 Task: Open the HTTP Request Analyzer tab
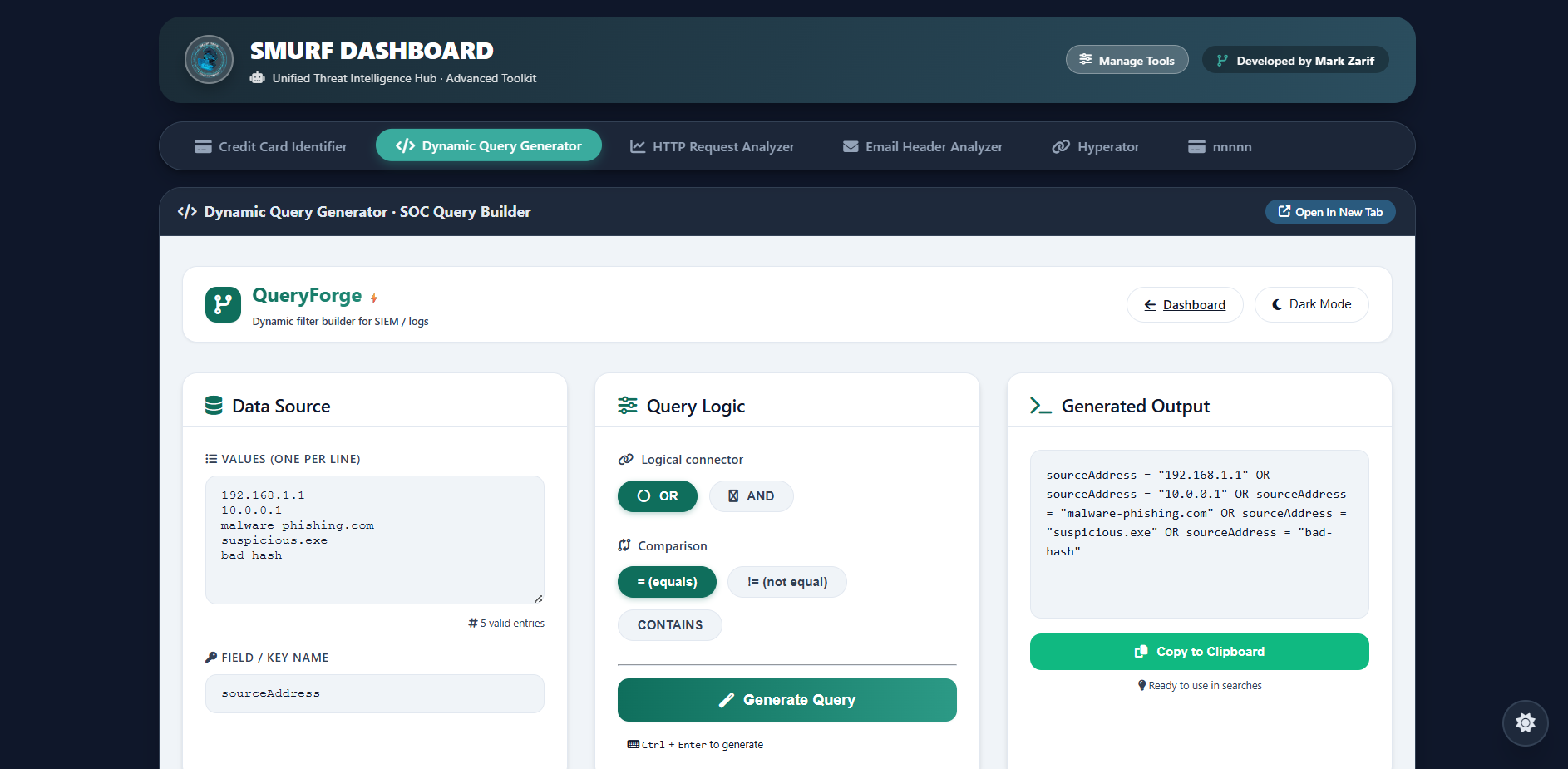point(712,146)
